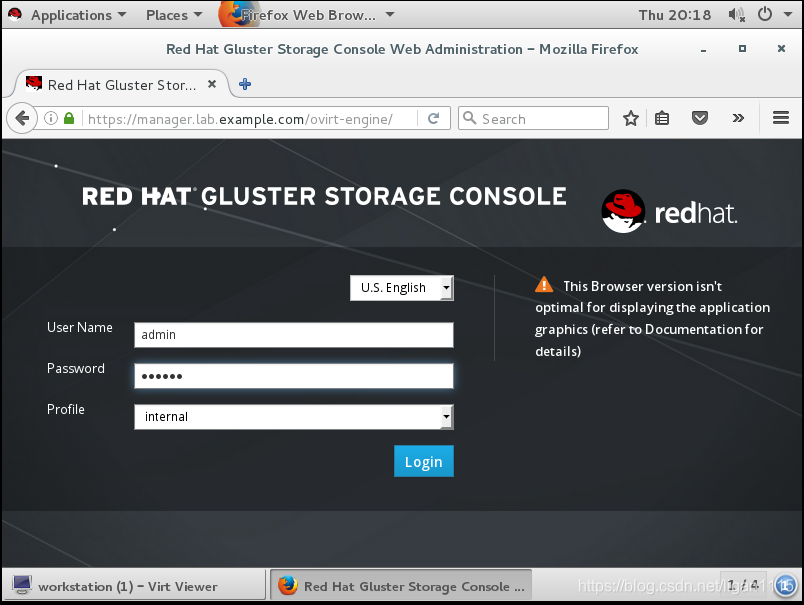Viewport: 804px width, 605px height.
Task: Click the User Name label
Action: 79,327
